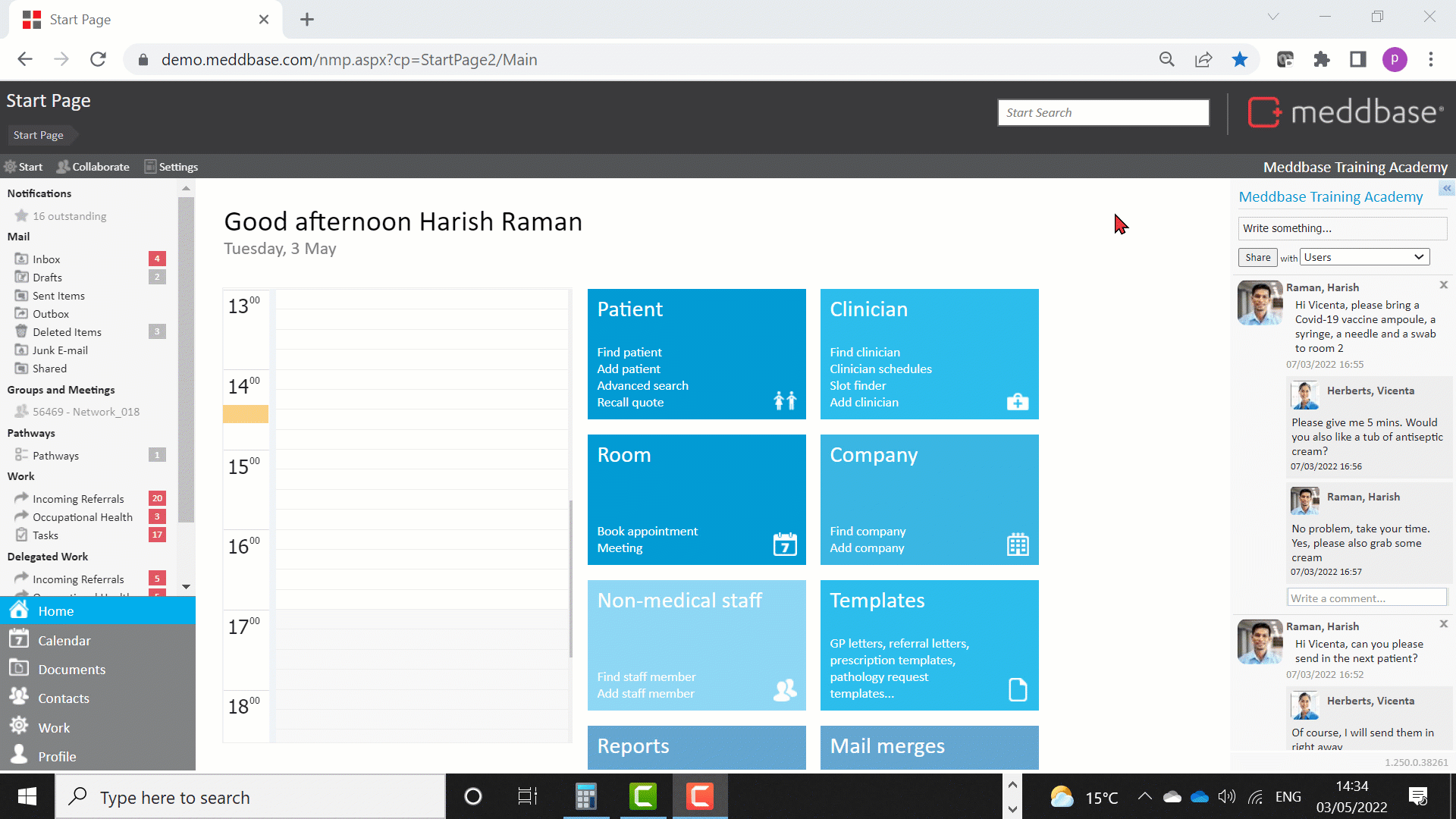Open Documents from the sidebar navigation
This screenshot has width=1456, height=819.
[71, 669]
